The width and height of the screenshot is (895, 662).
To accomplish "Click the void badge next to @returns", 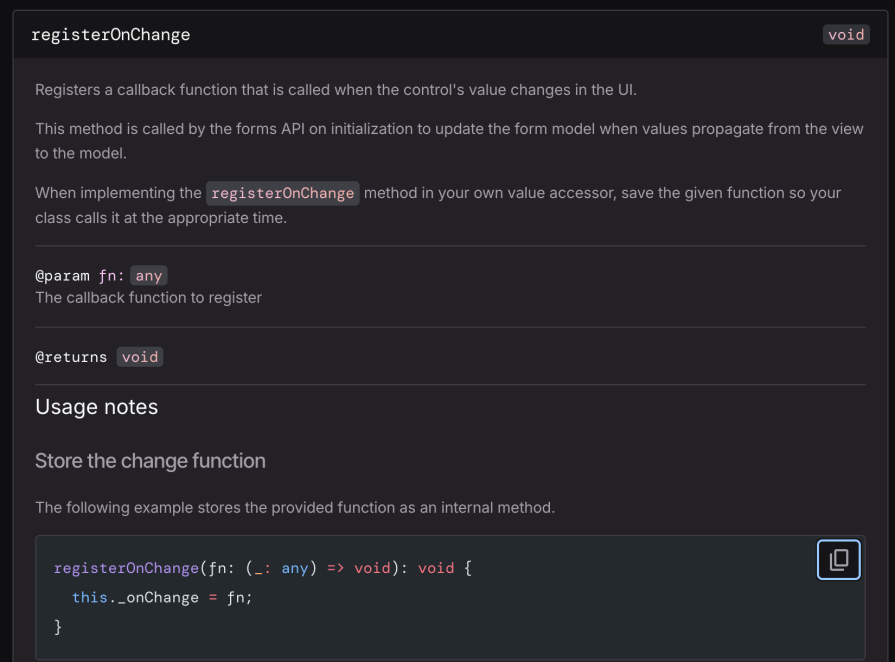I will (x=140, y=357).
